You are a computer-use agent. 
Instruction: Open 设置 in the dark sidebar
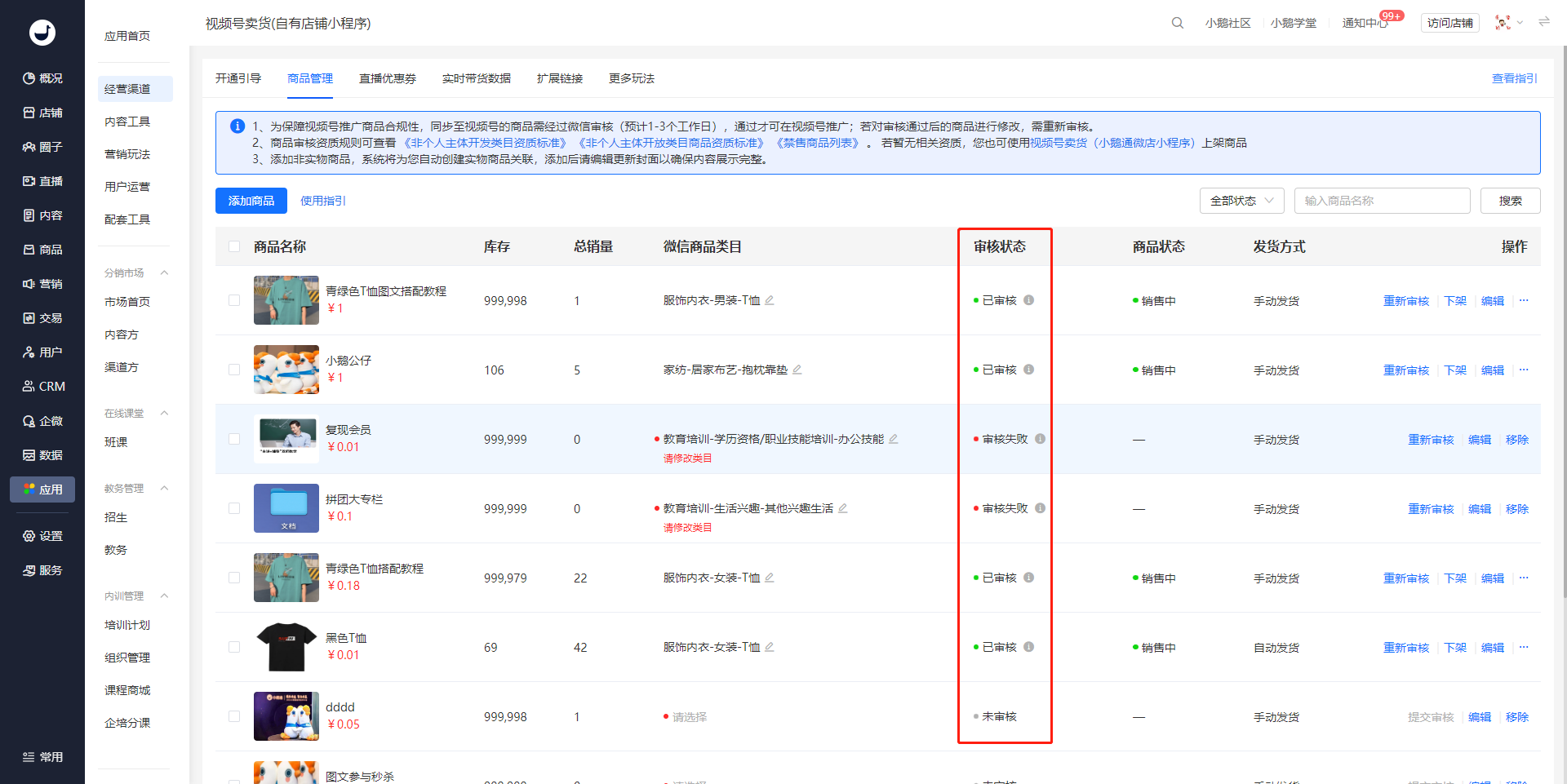[x=42, y=536]
